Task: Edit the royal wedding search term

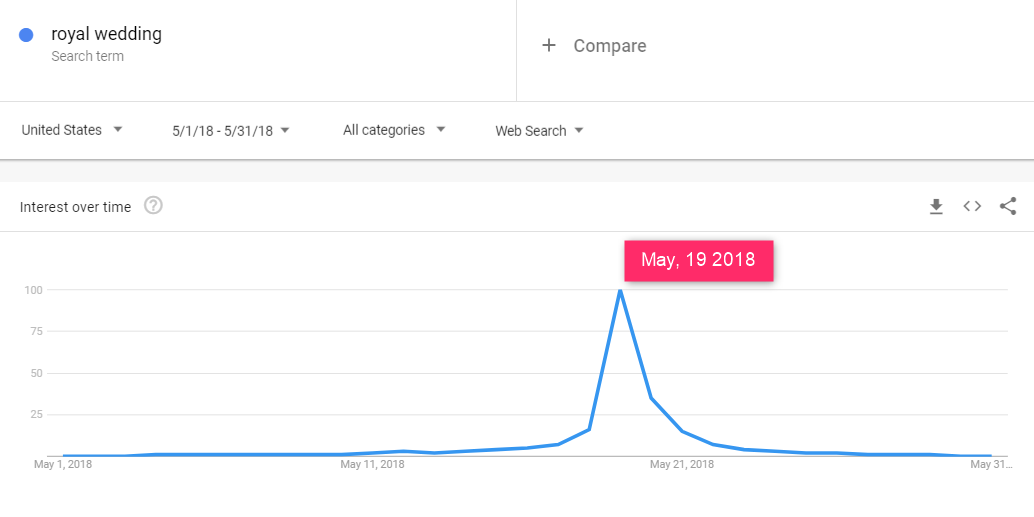Action: tap(106, 34)
